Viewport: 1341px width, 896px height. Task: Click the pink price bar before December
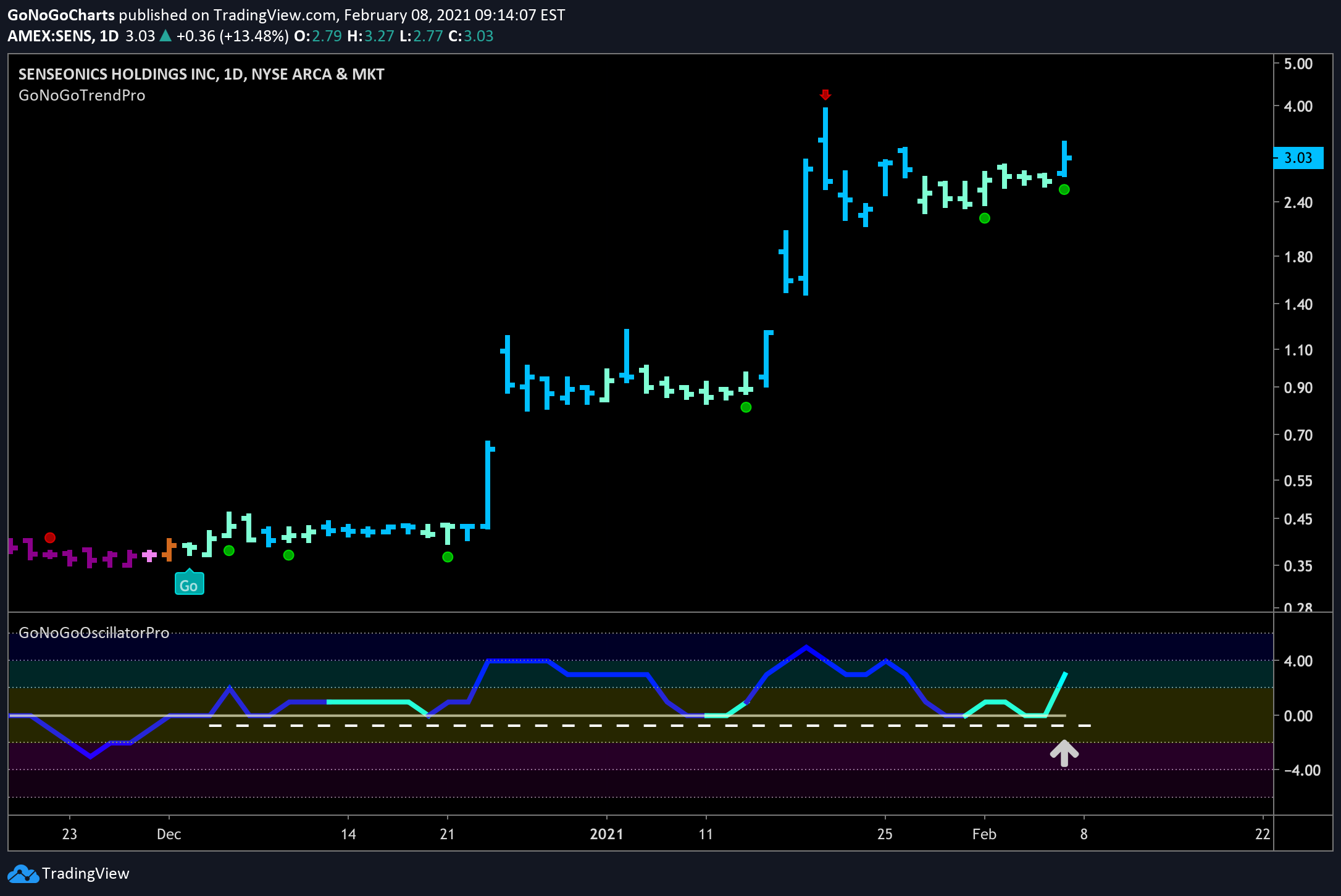point(149,555)
